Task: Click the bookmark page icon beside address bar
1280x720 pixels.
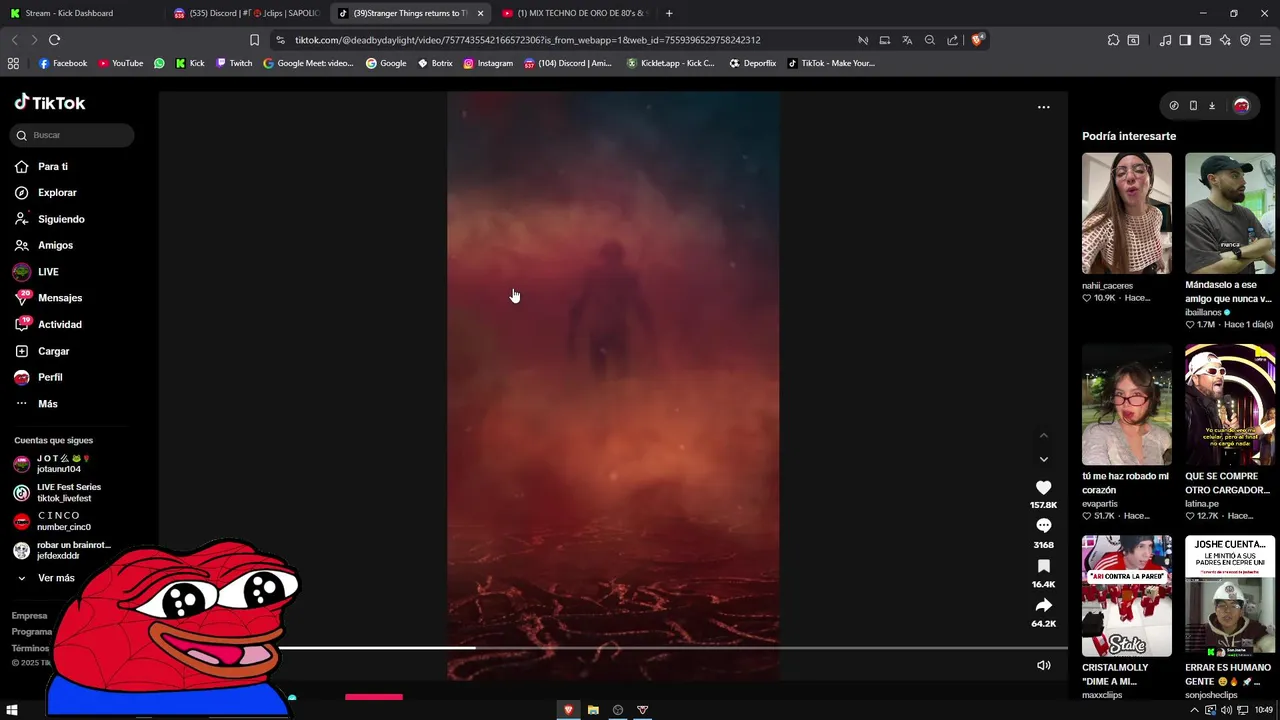Action: pyautogui.click(x=254, y=40)
